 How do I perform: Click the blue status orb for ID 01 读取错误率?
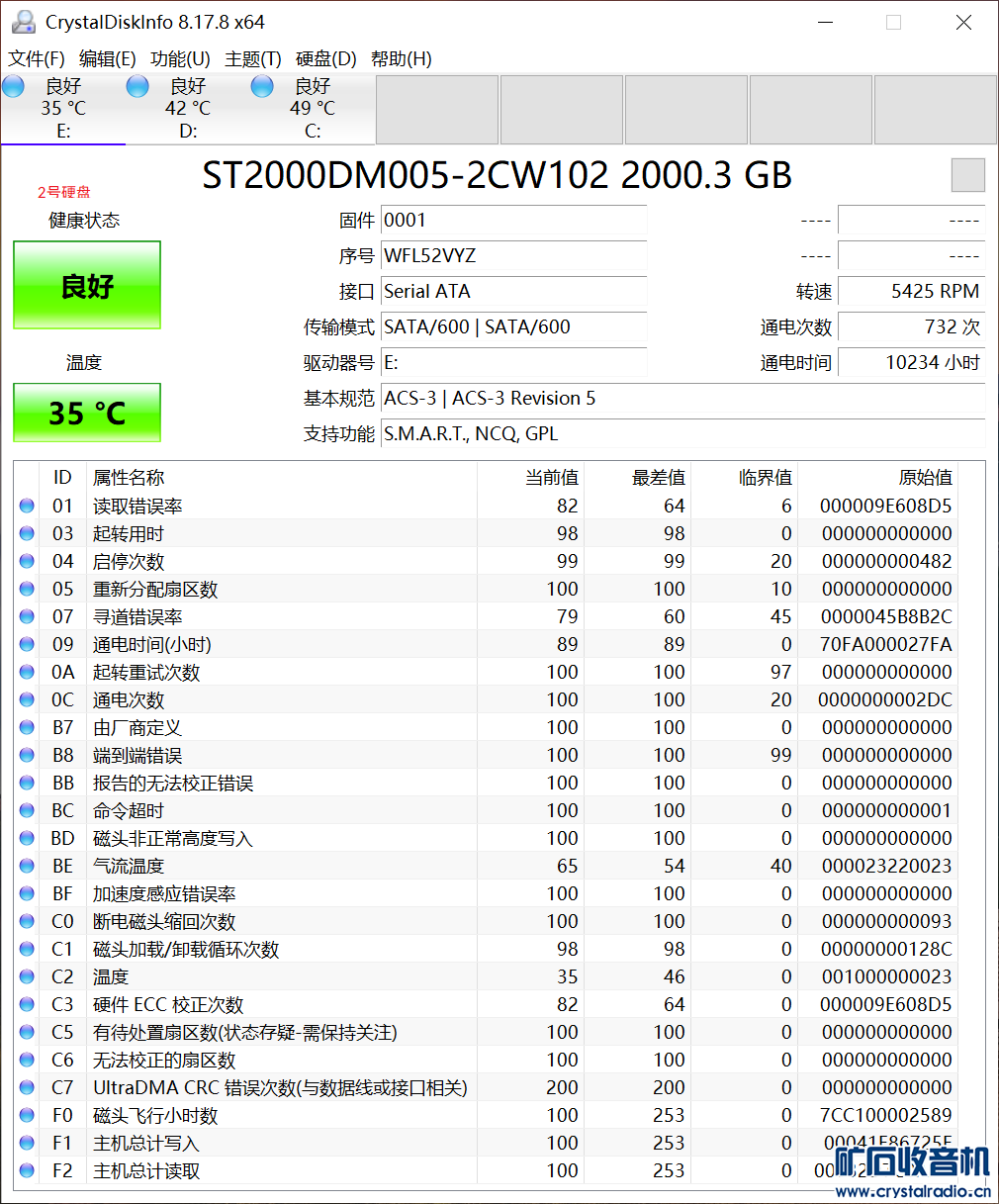click(26, 506)
